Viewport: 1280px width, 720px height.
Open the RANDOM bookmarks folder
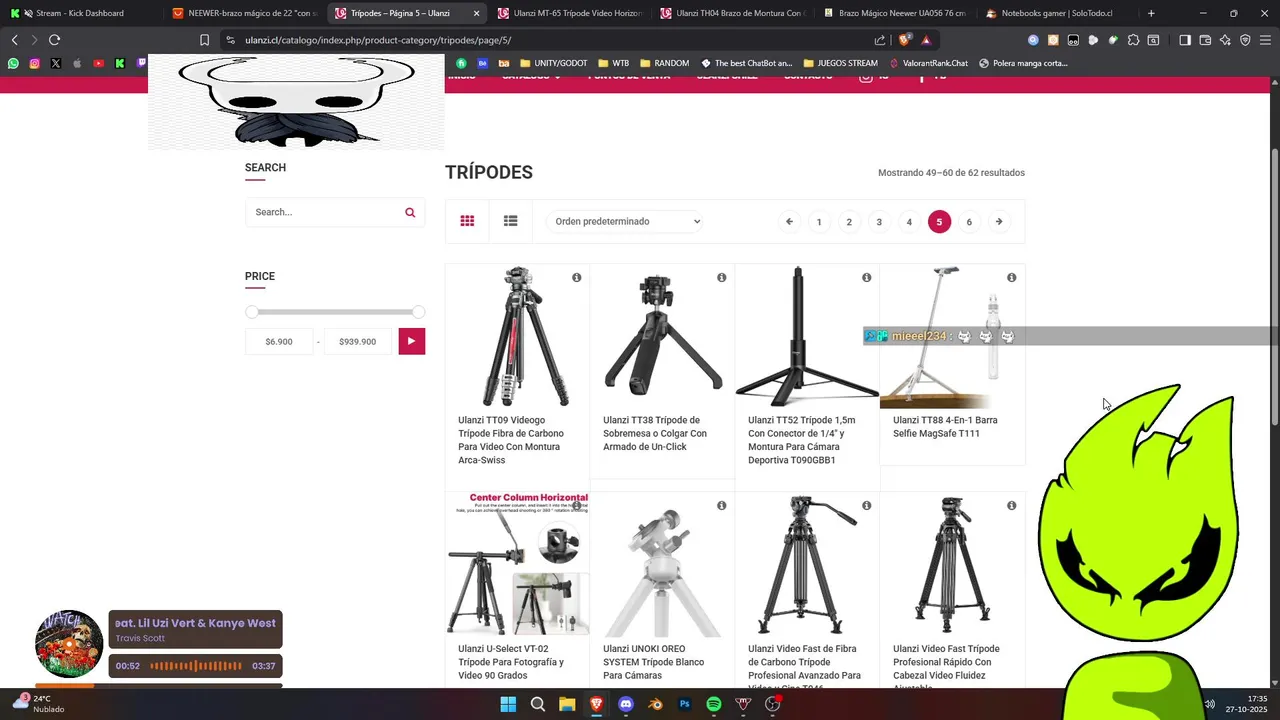point(664,63)
